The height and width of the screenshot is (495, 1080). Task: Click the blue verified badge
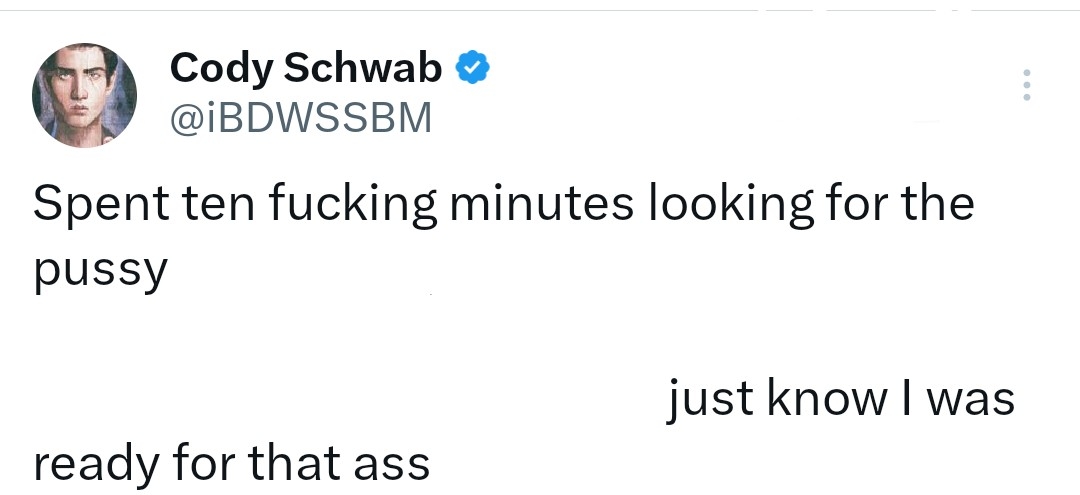472,68
